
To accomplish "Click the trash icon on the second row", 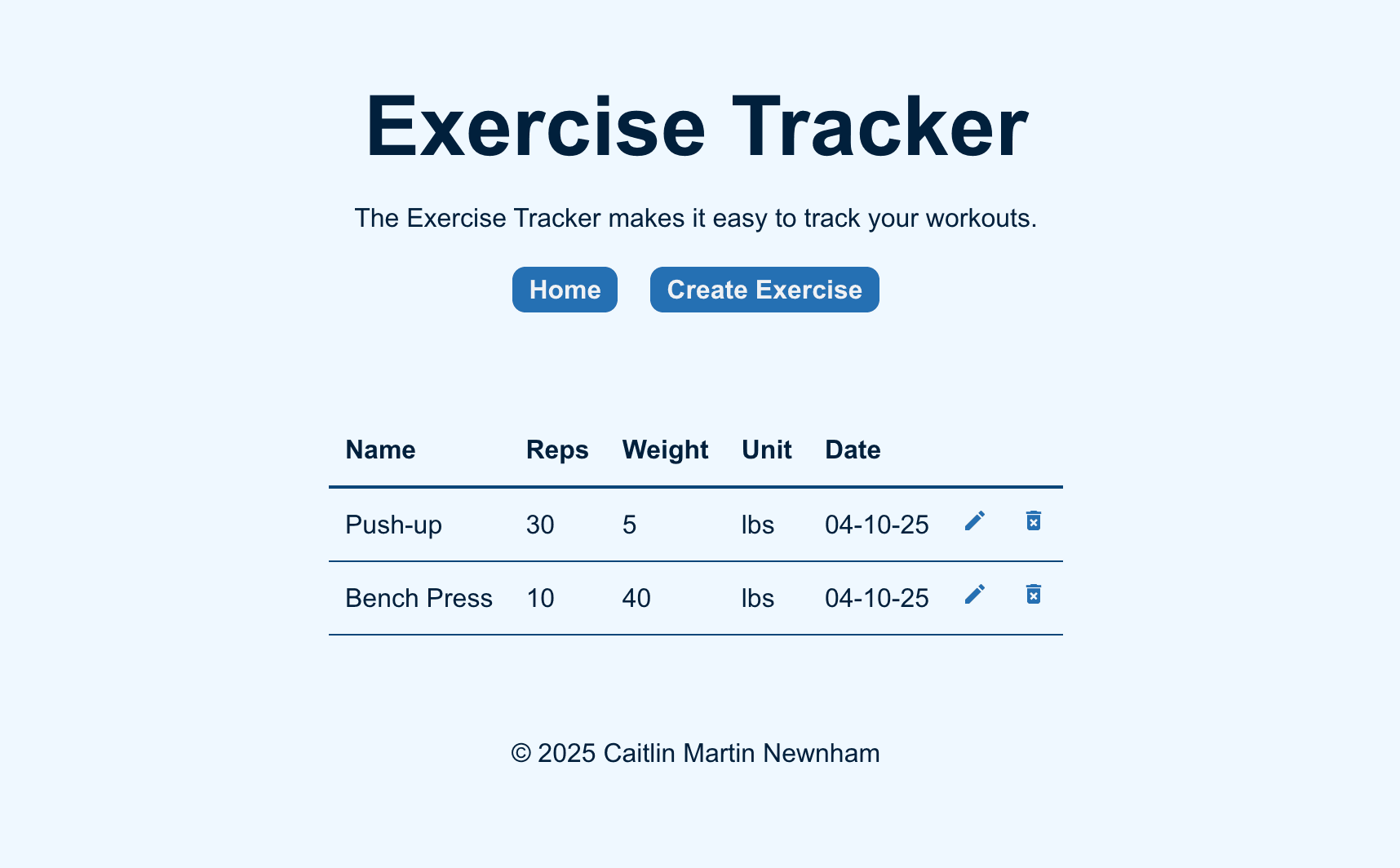I will point(1033,594).
